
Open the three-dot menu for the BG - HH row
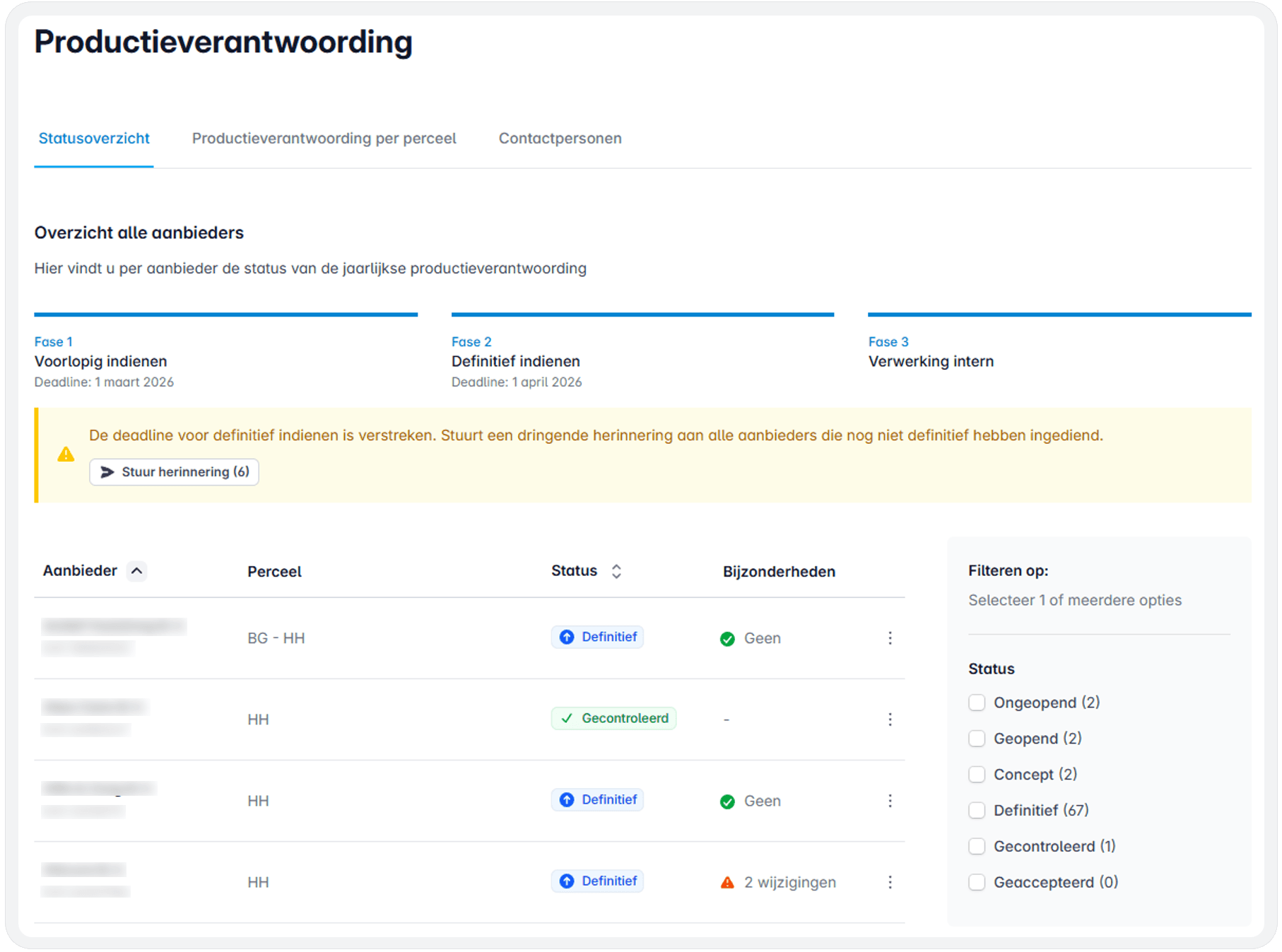click(890, 637)
